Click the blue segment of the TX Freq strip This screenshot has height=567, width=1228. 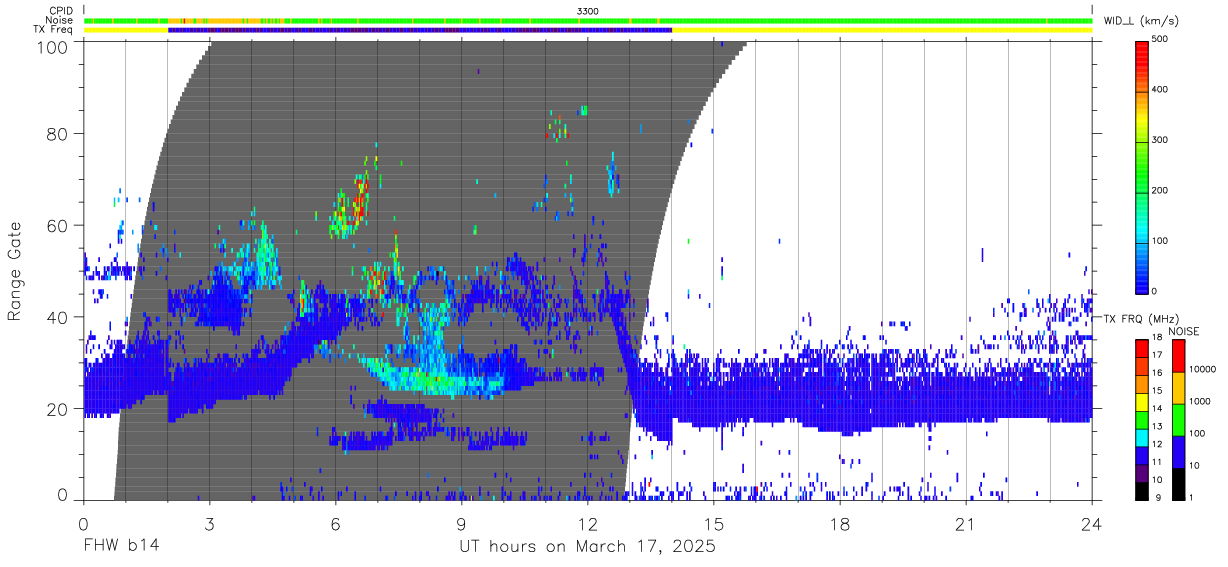coord(420,30)
